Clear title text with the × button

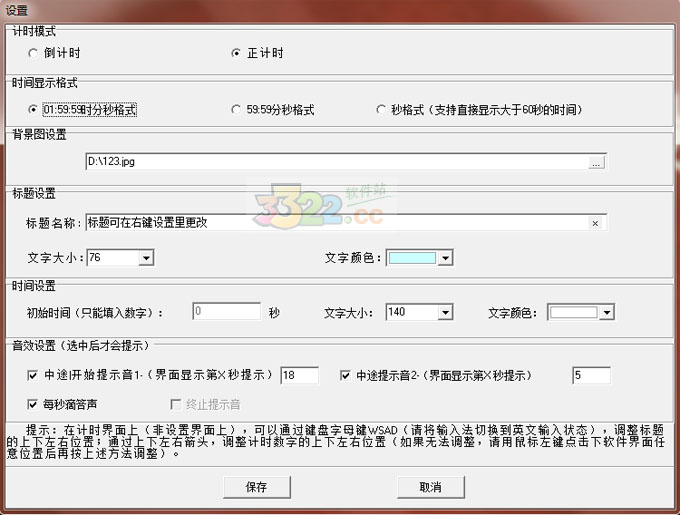click(595, 223)
